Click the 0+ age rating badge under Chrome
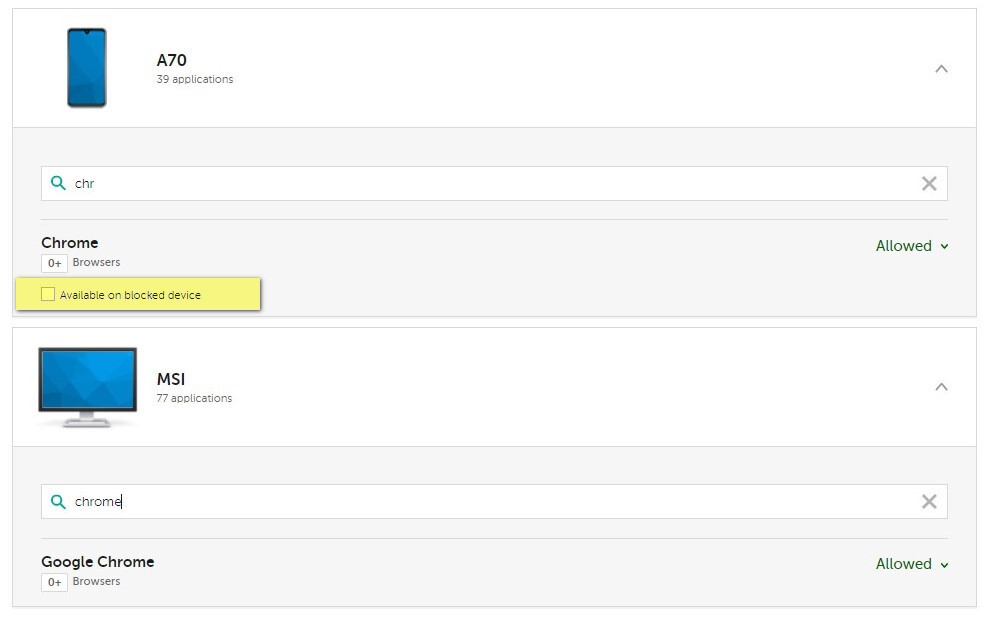The height and width of the screenshot is (618, 989). (x=54, y=263)
